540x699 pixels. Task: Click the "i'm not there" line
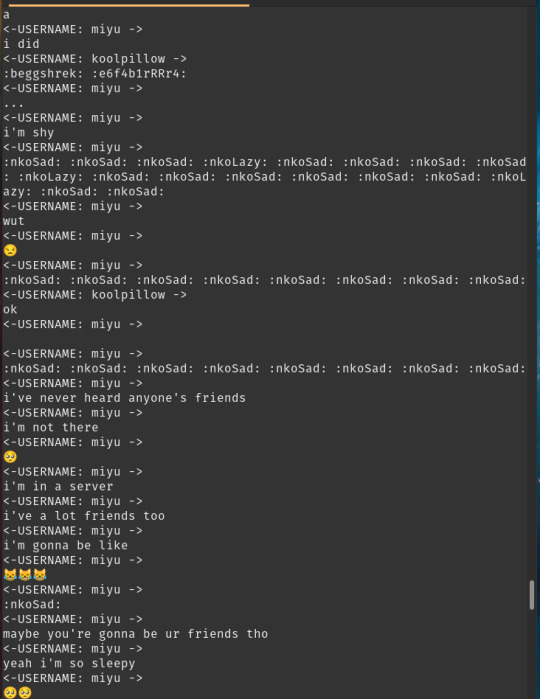tap(51, 427)
